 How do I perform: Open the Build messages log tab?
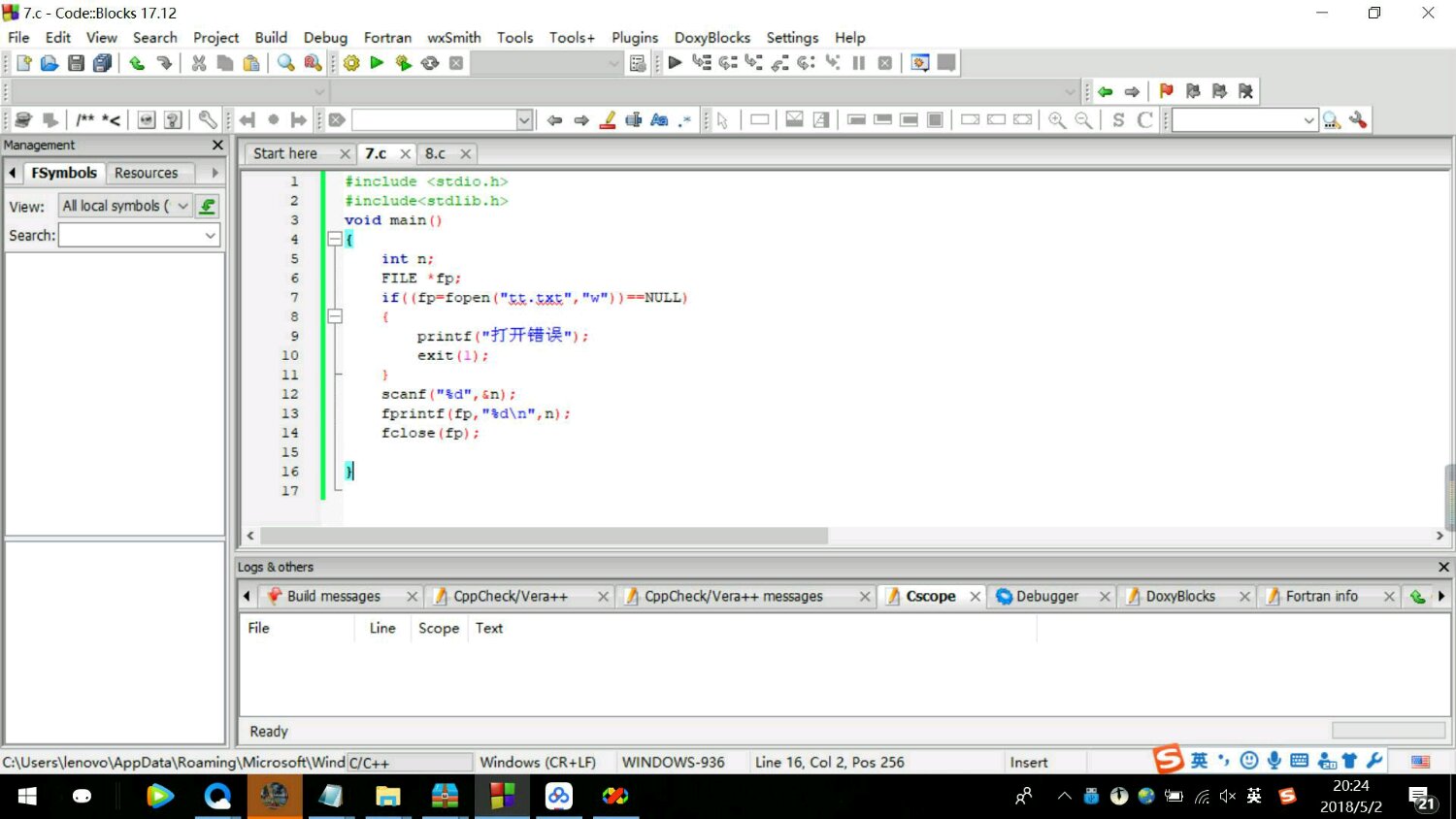333,596
